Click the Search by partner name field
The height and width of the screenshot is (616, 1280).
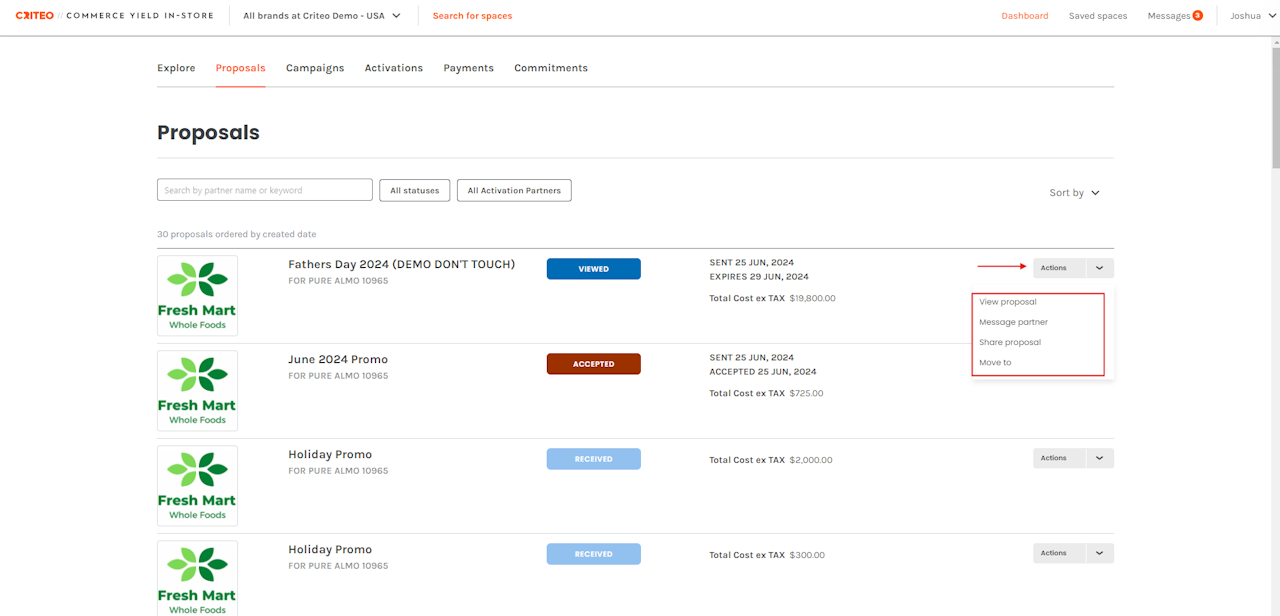tap(264, 190)
